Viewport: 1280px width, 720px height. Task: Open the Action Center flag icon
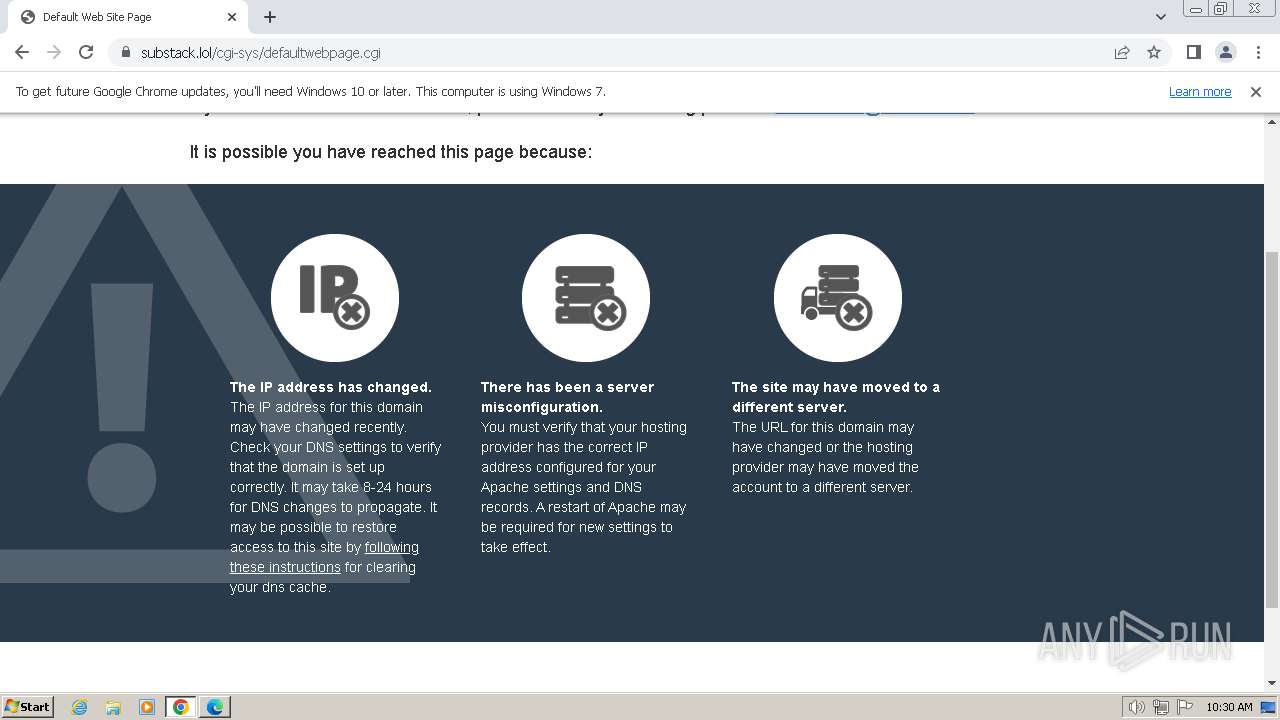pos(1185,707)
